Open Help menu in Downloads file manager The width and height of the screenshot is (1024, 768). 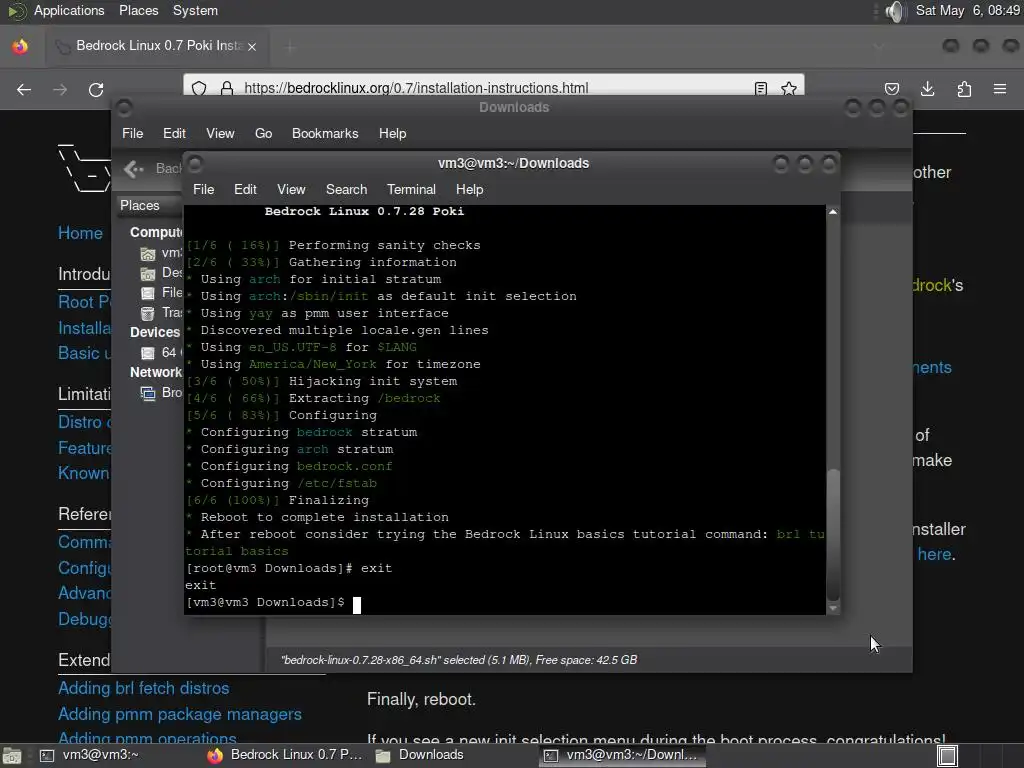(x=392, y=133)
